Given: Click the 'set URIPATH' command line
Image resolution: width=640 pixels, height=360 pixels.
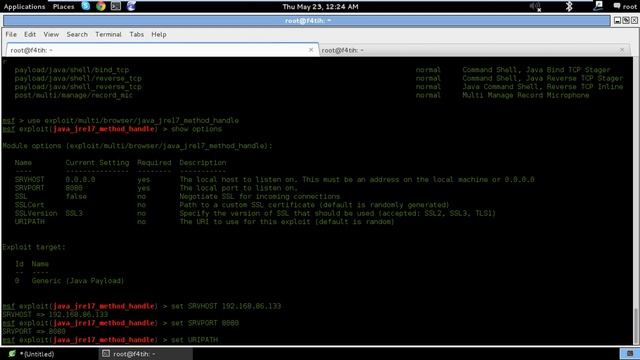Looking at the screenshot, I should 194,340.
